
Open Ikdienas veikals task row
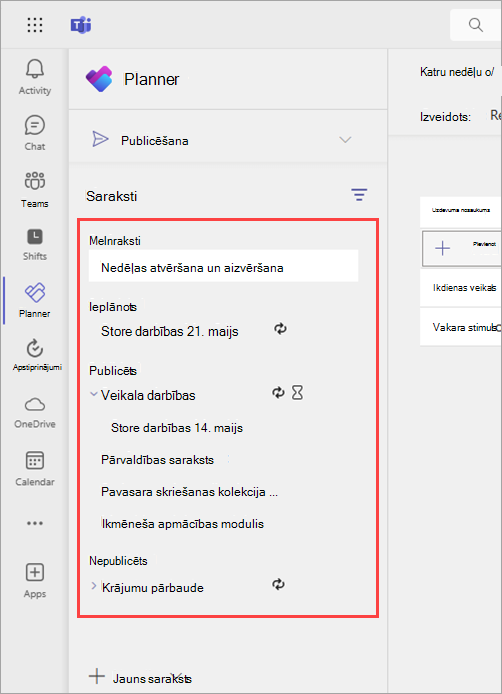click(461, 288)
